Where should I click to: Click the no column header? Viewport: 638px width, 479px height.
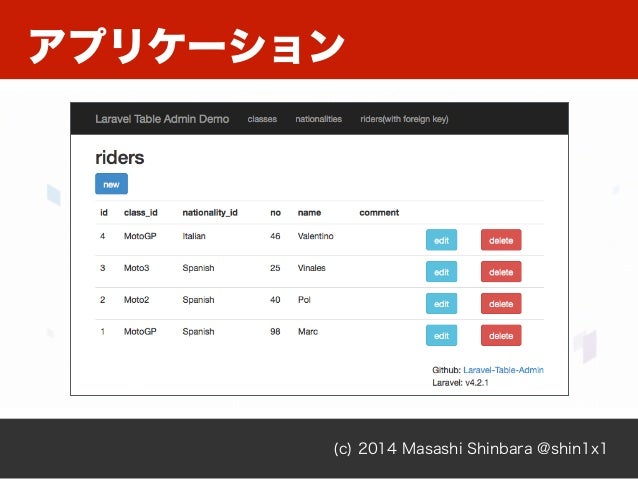275,213
